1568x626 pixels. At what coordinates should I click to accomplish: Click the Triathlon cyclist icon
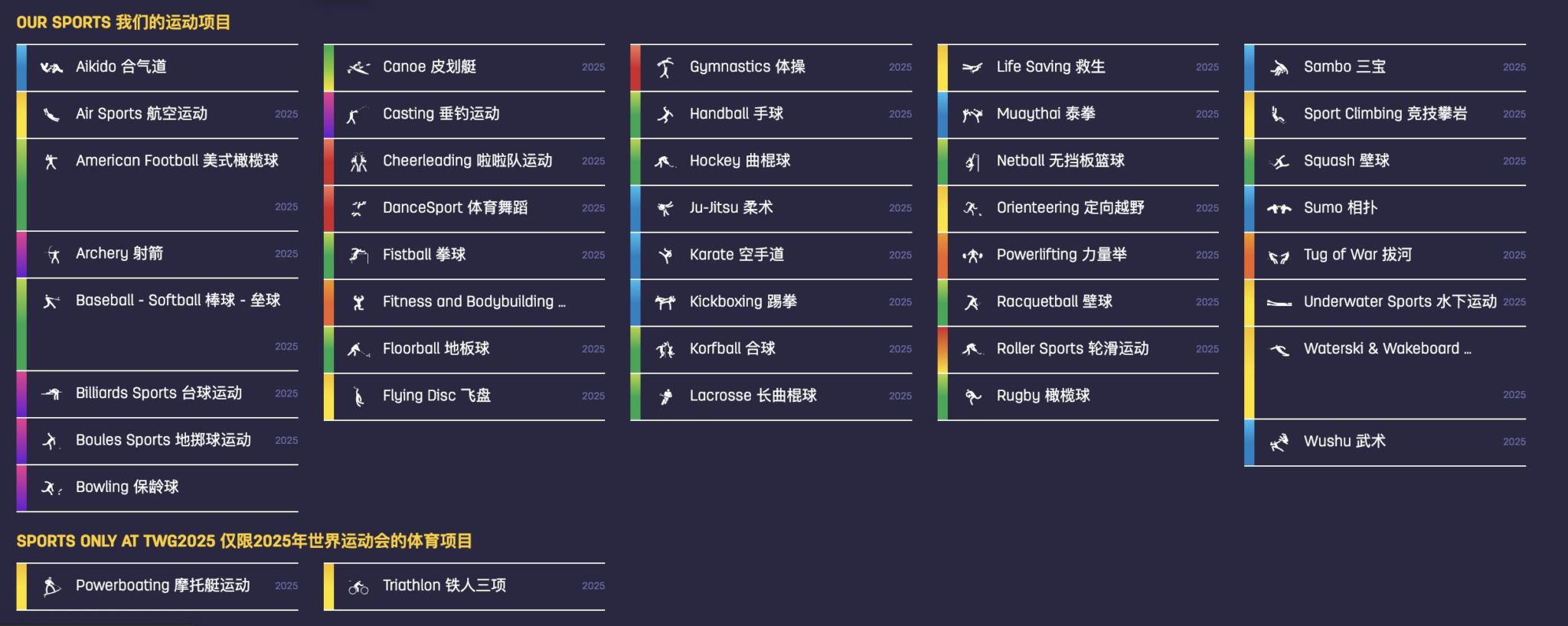pos(358,587)
